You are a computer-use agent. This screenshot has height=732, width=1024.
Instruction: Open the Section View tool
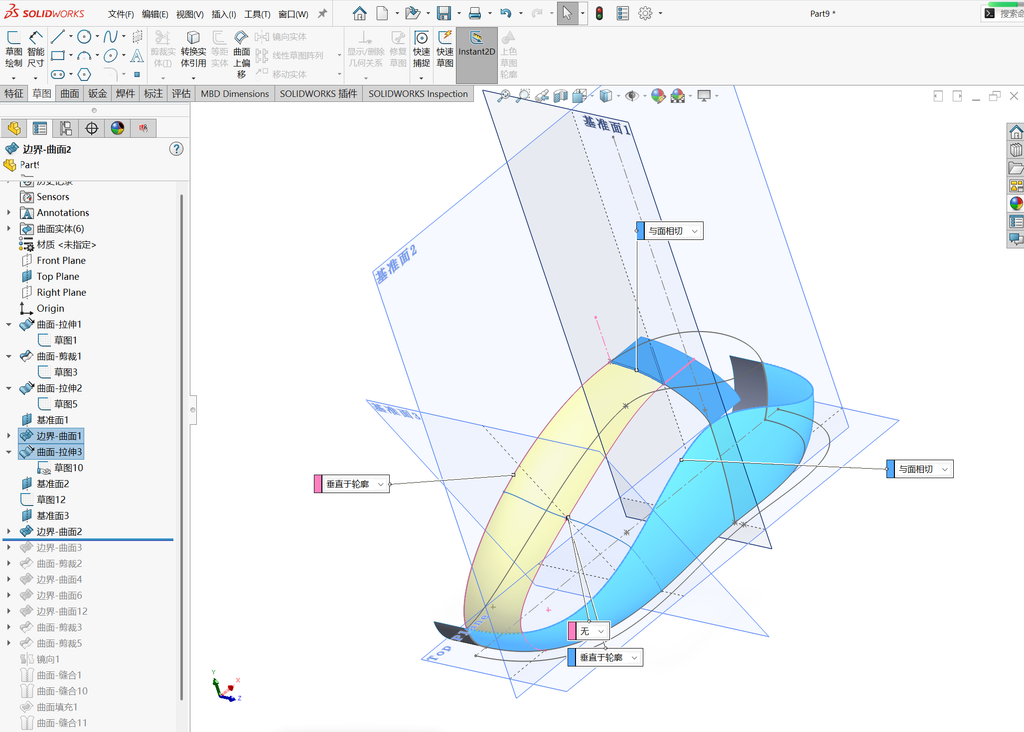point(560,96)
